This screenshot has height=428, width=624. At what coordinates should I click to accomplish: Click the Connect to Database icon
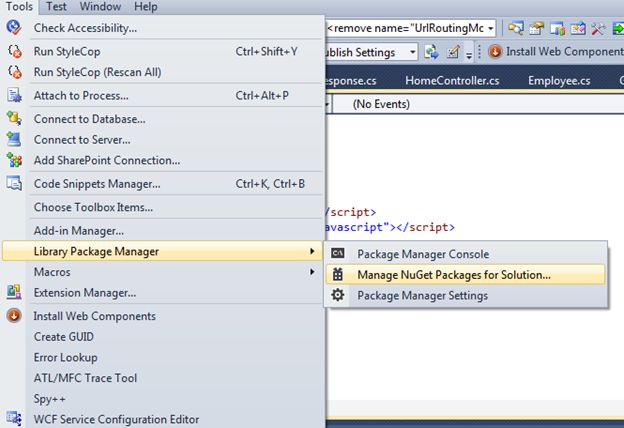click(x=14, y=118)
